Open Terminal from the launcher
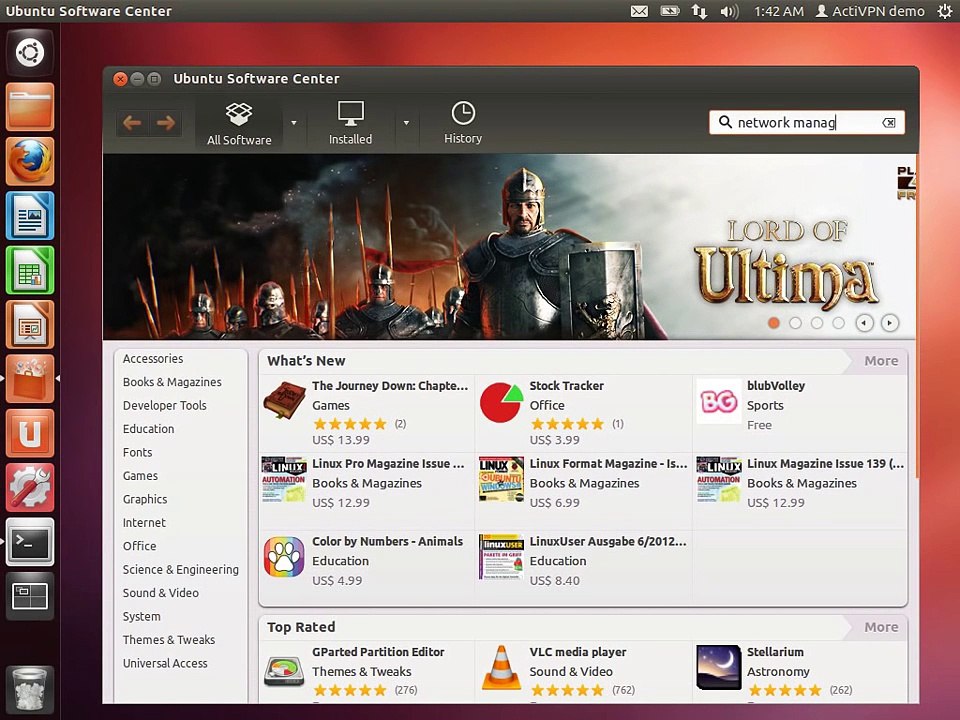960x720 pixels. click(x=30, y=542)
